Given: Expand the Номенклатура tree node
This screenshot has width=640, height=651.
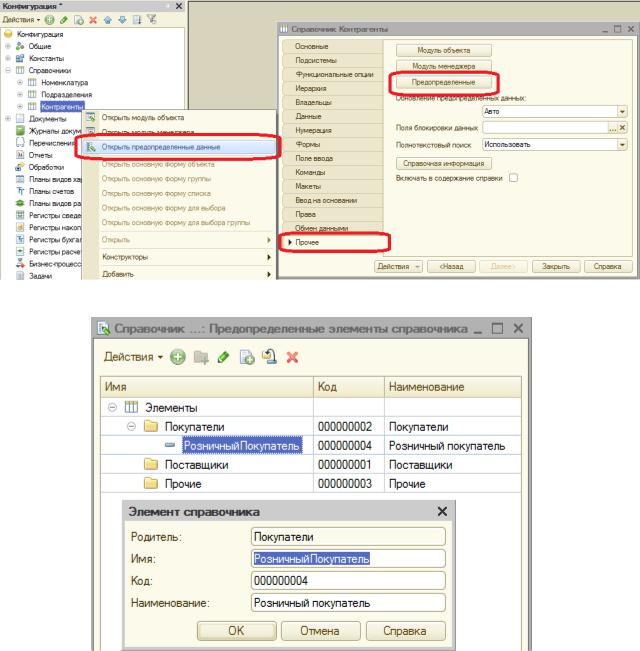Looking at the screenshot, I should [20, 82].
